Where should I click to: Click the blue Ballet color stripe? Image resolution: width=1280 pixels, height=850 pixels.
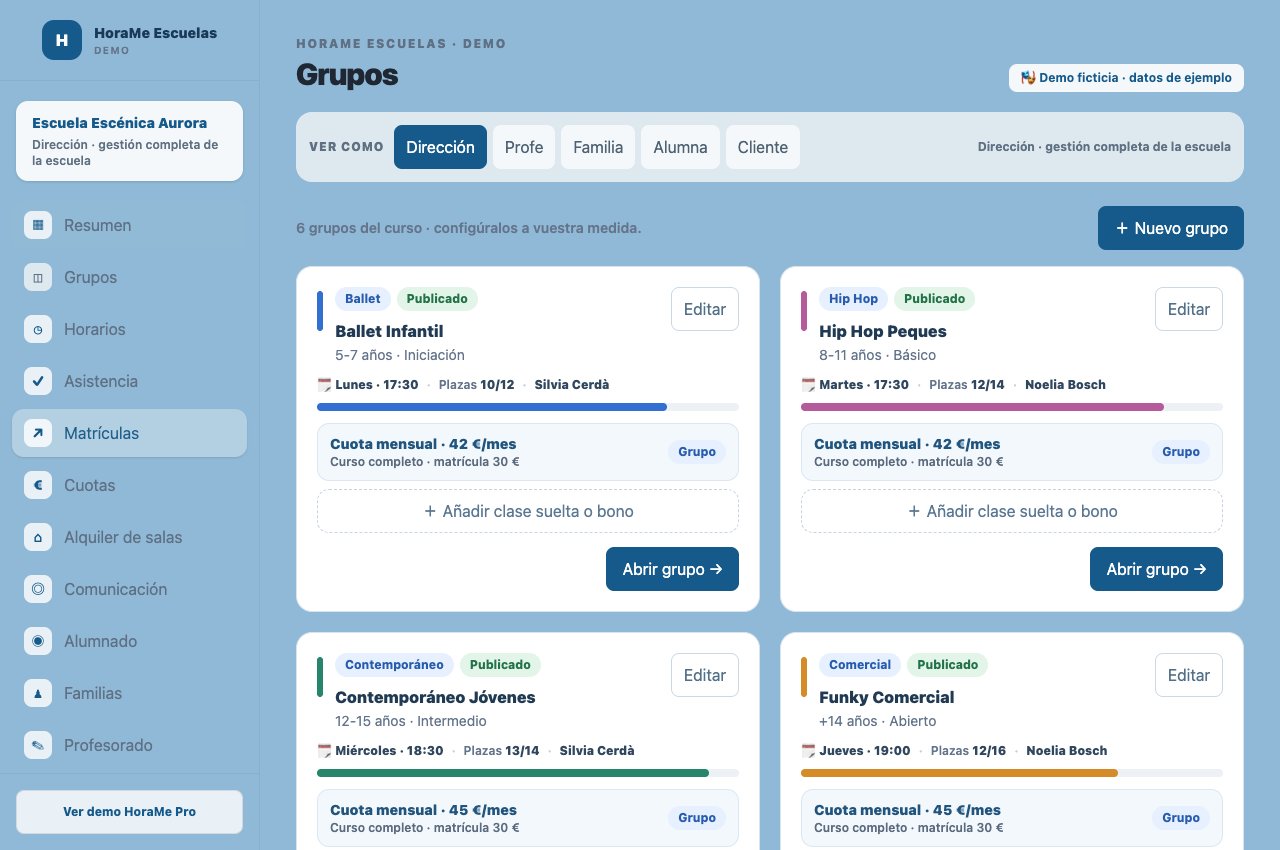pyautogui.click(x=320, y=311)
